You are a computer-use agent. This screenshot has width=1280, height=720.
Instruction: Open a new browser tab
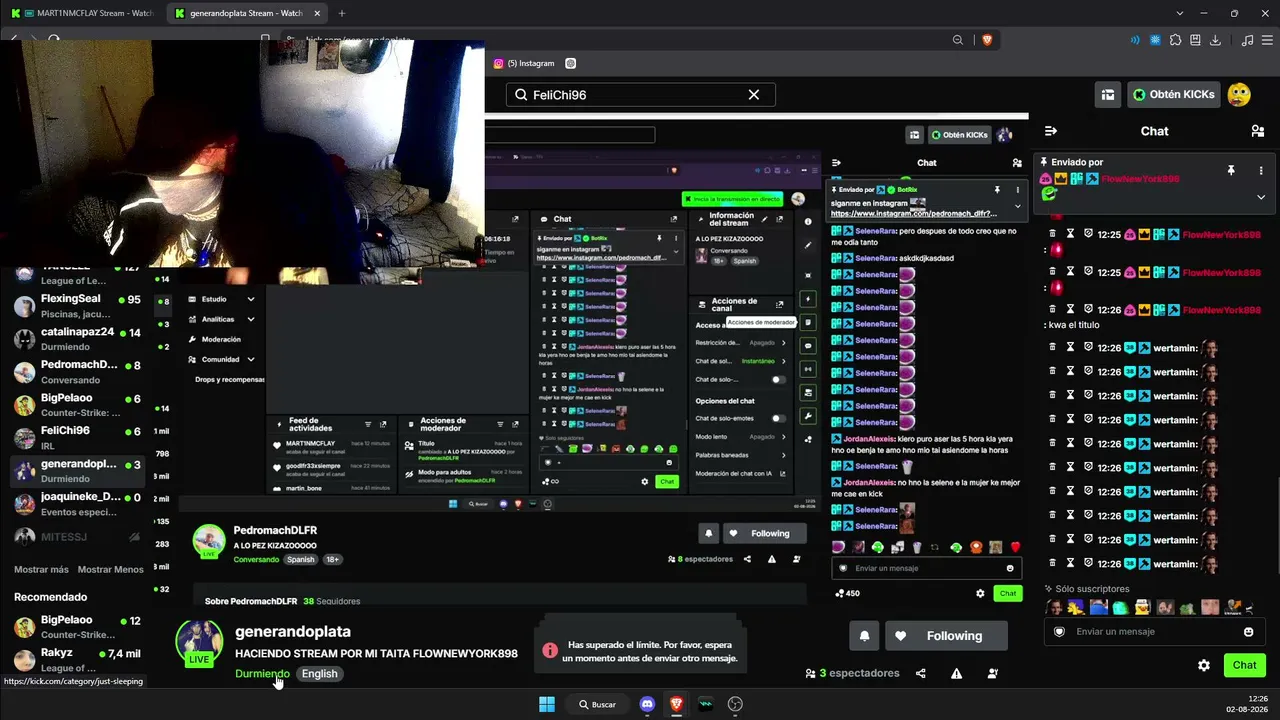pos(342,13)
